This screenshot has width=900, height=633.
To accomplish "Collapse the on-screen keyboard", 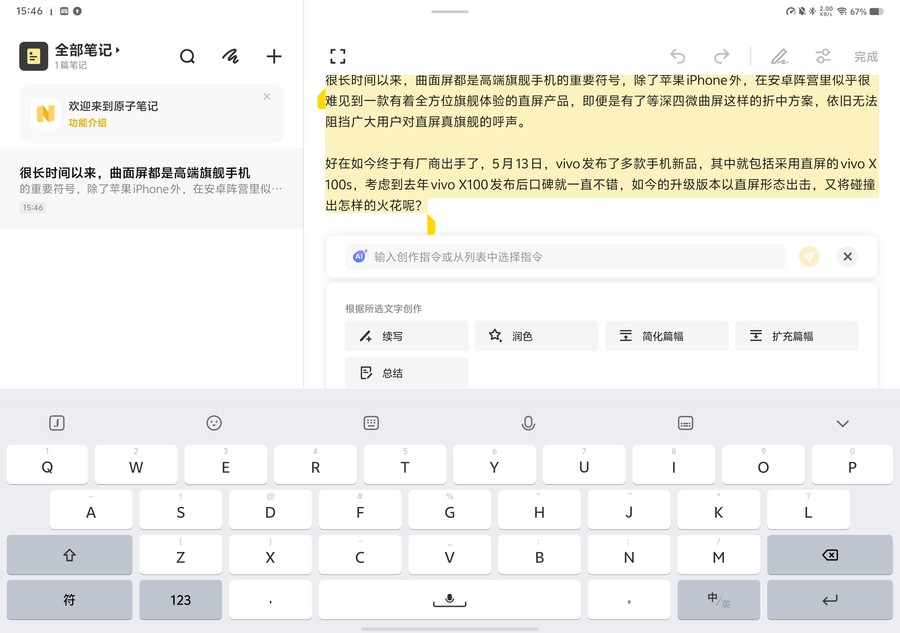I will coord(842,424).
